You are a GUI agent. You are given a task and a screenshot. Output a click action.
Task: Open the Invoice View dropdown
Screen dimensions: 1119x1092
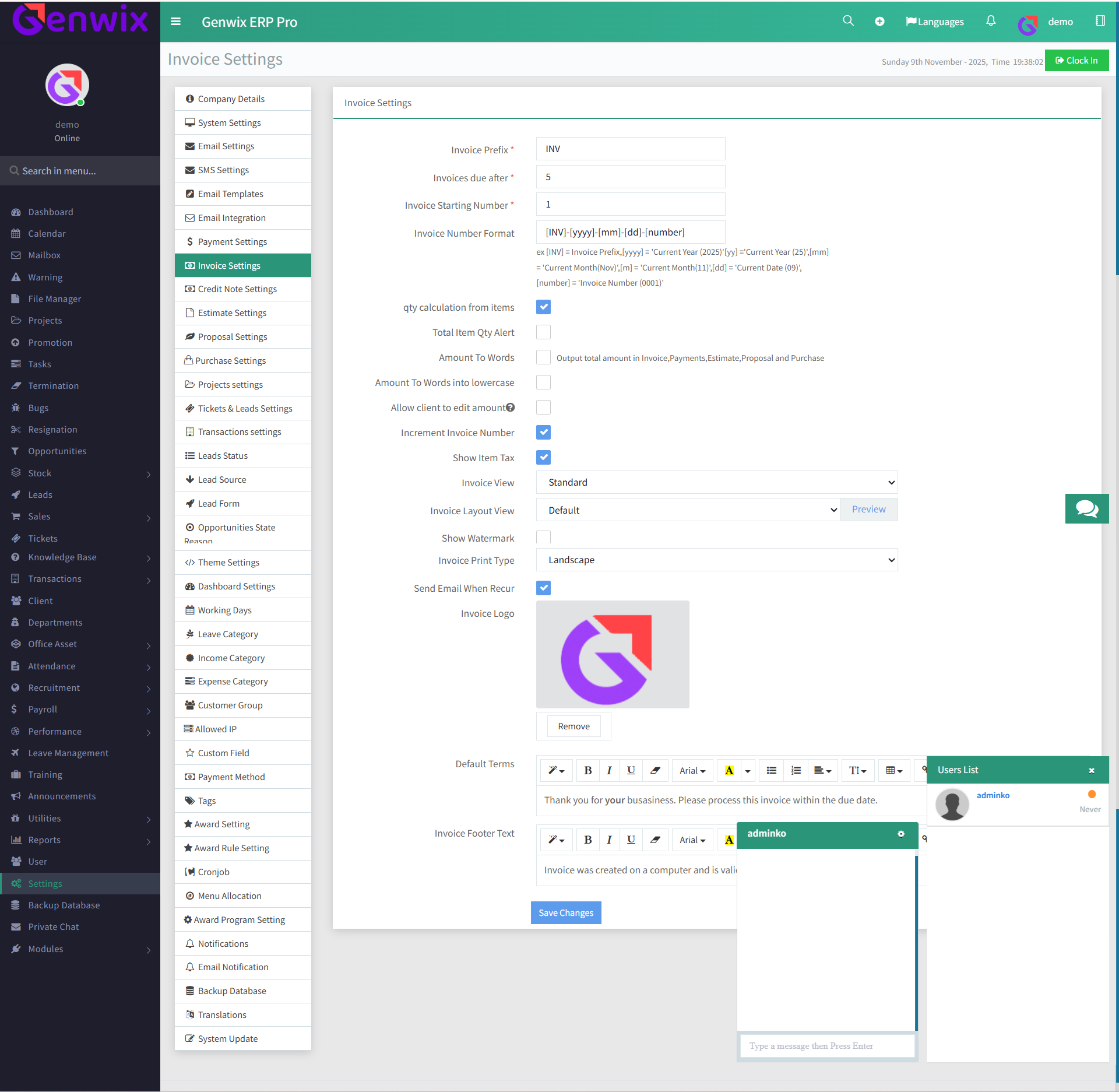pos(716,482)
